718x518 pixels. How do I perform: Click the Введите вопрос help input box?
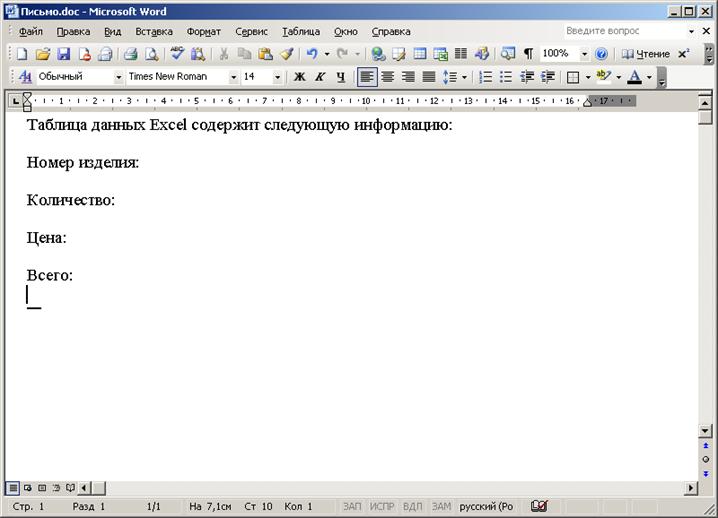tap(612, 32)
